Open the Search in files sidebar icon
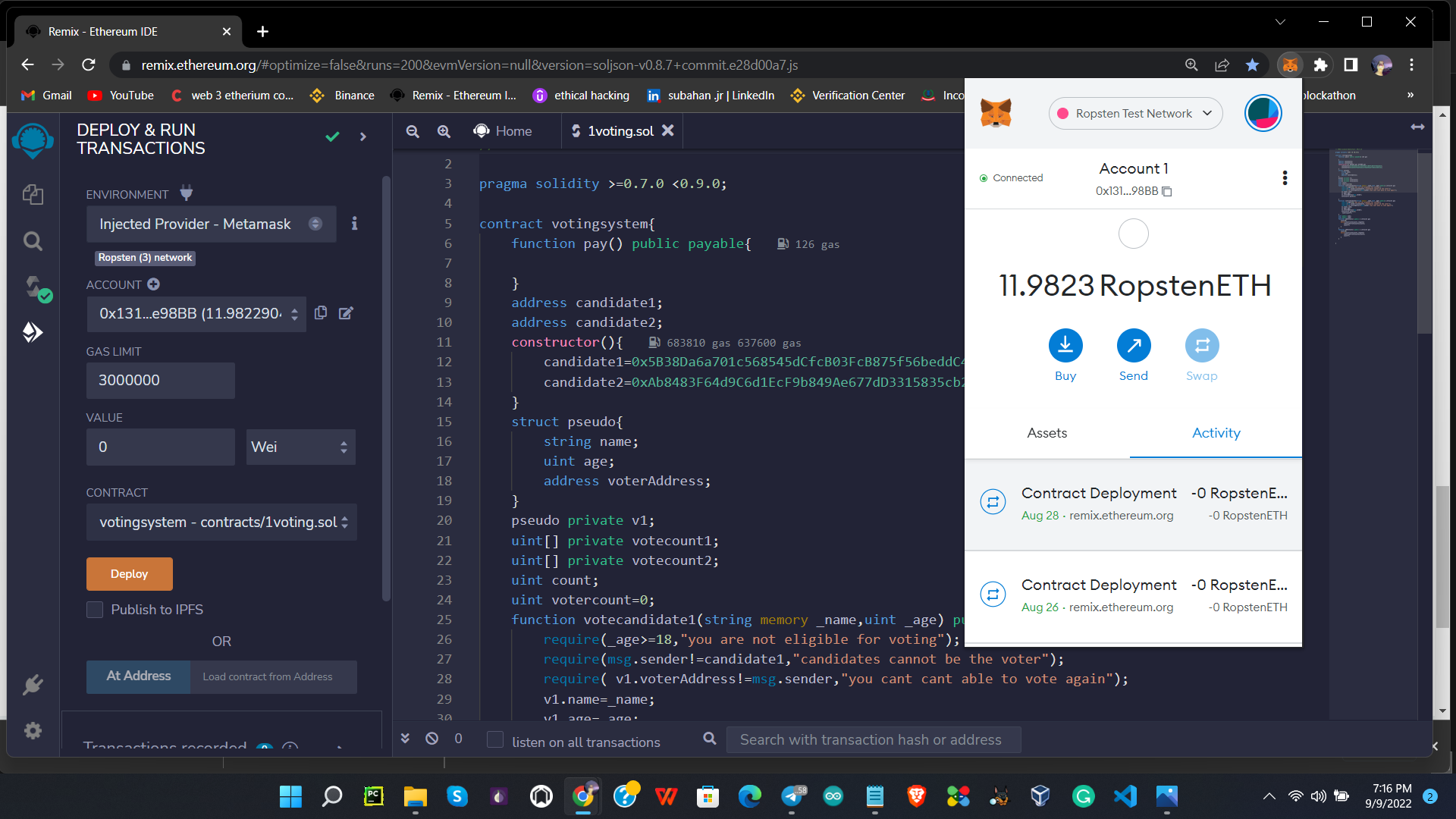Viewport: 1456px width, 819px height. tap(33, 241)
